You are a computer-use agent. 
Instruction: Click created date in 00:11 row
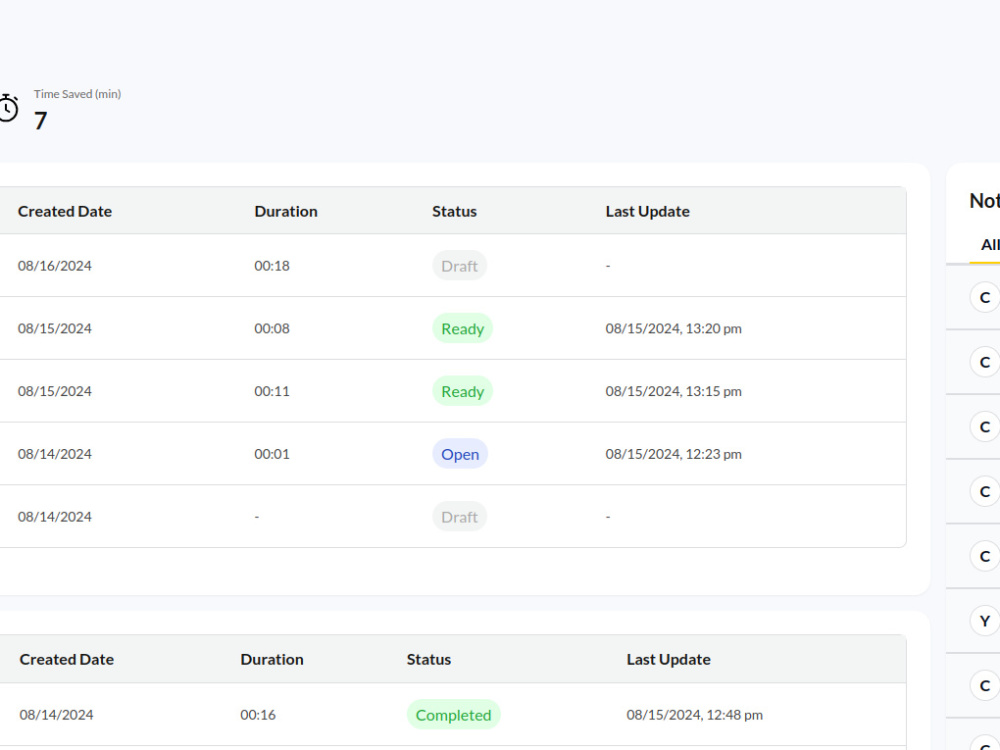[54, 391]
